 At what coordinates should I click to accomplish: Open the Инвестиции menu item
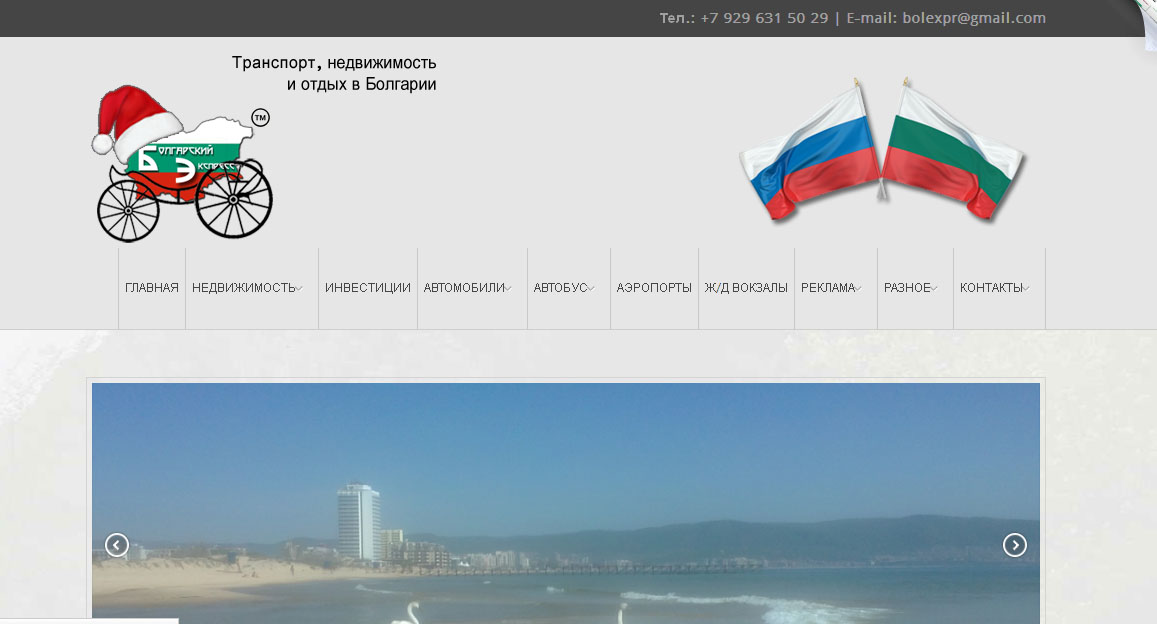(367, 288)
